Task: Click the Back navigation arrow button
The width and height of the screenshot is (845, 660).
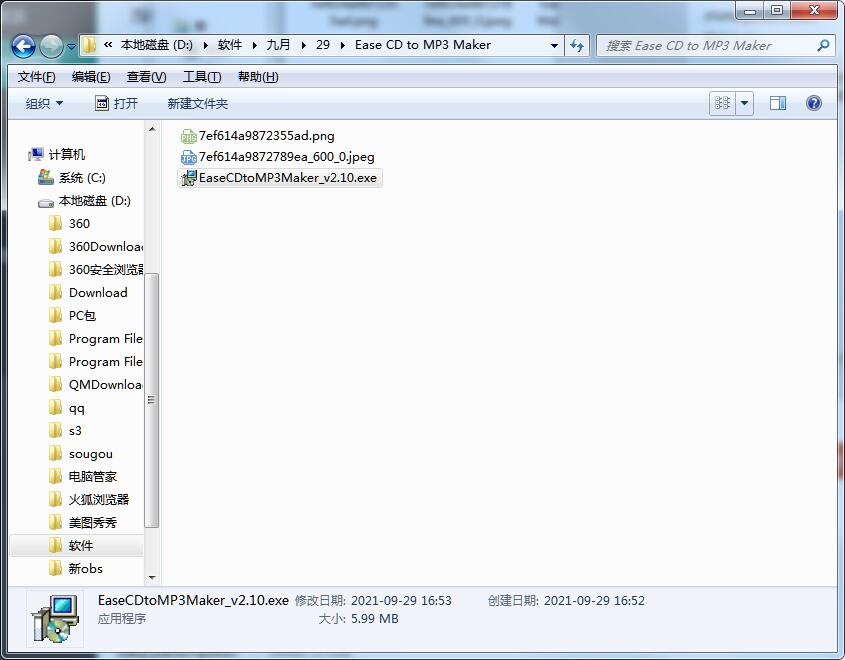Action: pos(23,46)
